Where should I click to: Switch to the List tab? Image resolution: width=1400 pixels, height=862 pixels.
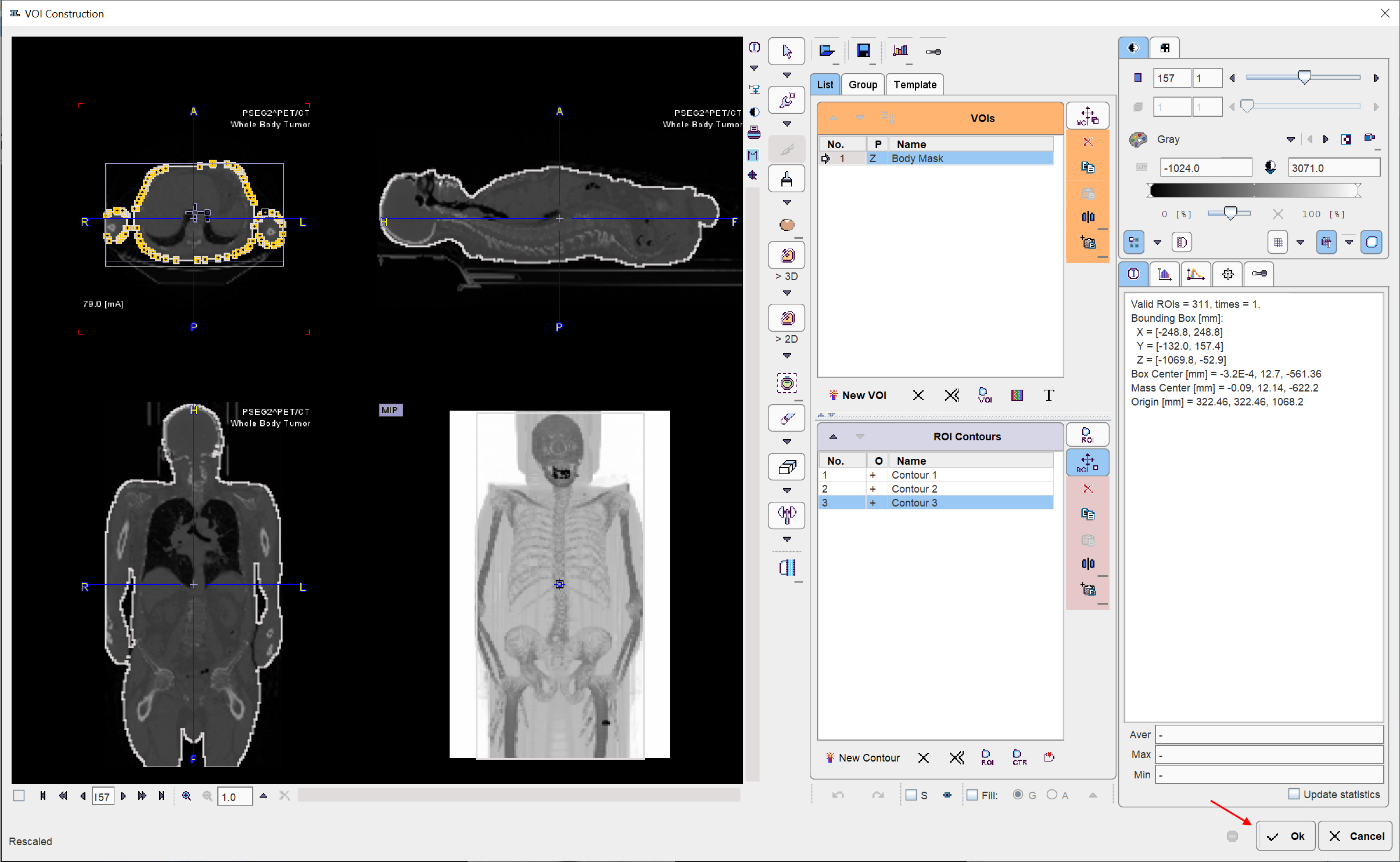coord(825,85)
